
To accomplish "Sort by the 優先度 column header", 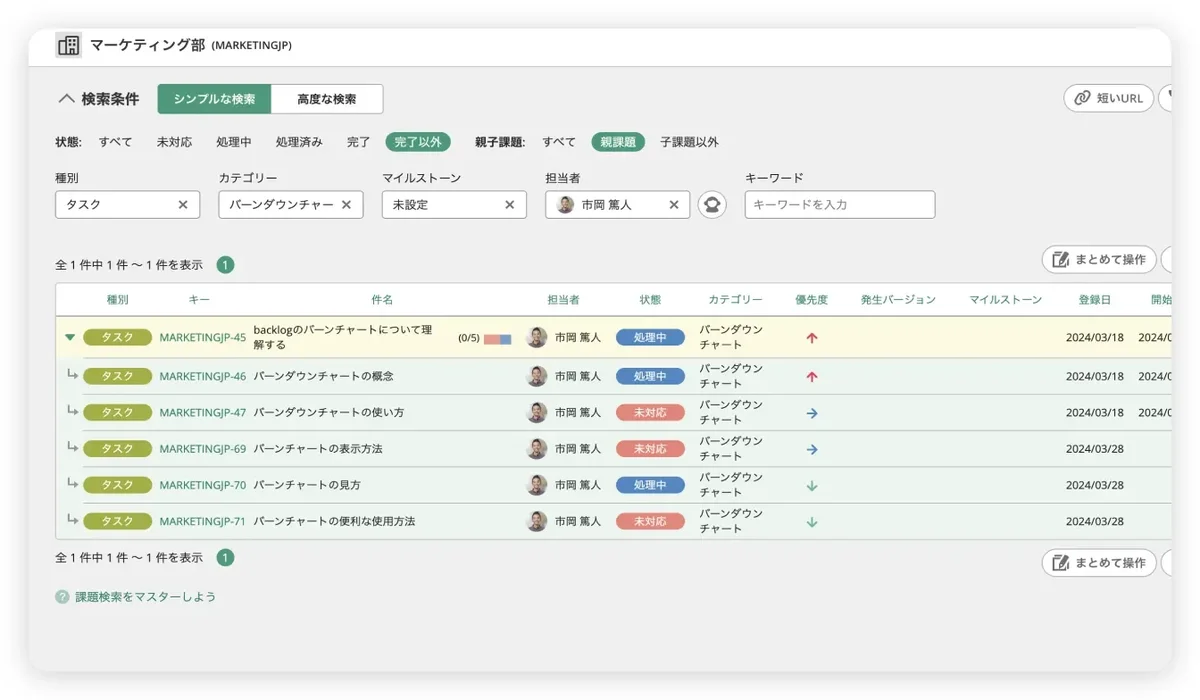I will 812,300.
